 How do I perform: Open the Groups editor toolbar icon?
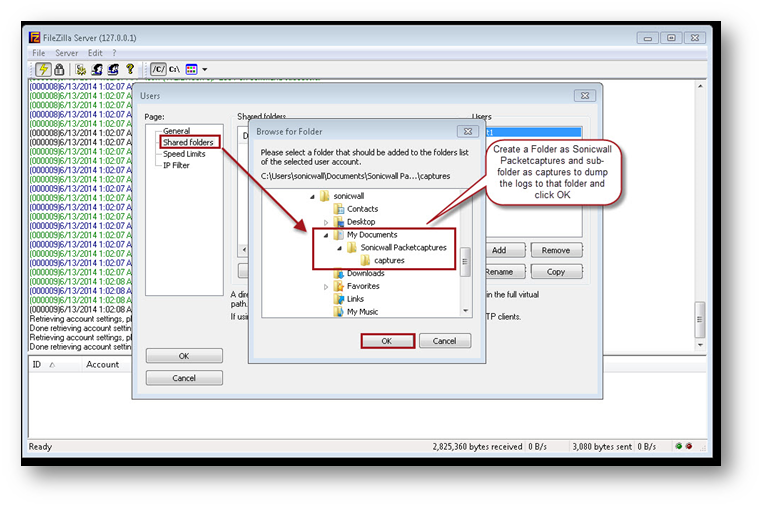pos(113,70)
